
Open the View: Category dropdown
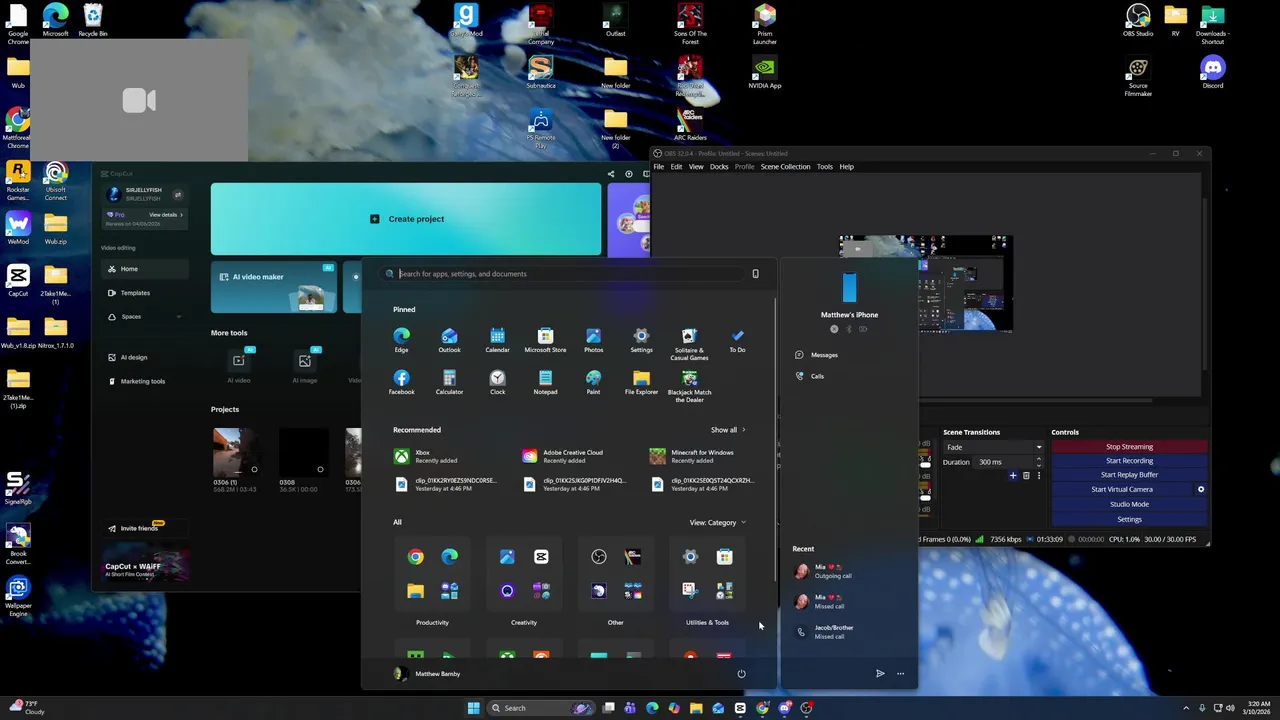pyautogui.click(x=717, y=522)
